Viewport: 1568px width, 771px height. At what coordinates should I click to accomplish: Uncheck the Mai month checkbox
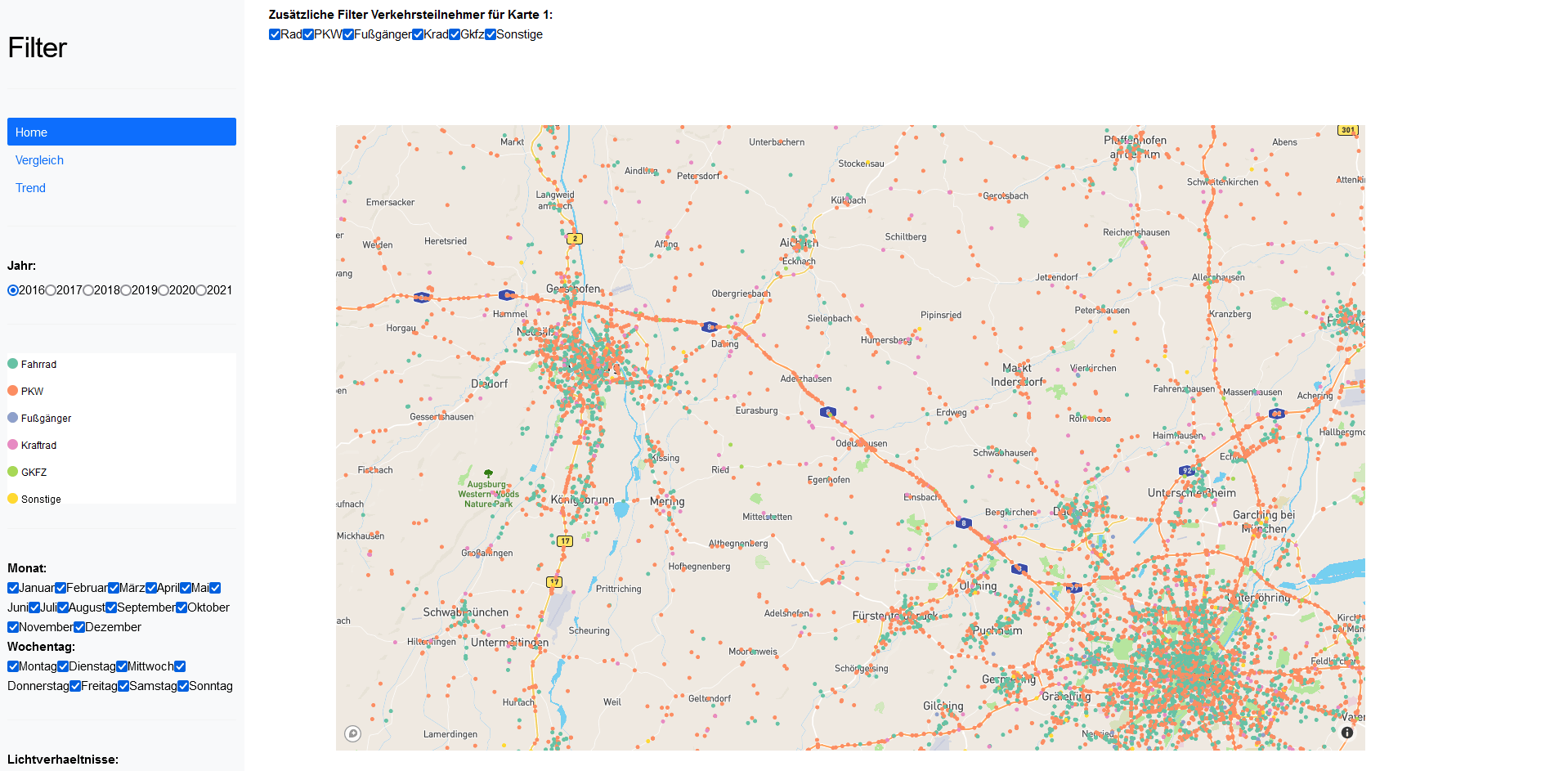pos(186,588)
